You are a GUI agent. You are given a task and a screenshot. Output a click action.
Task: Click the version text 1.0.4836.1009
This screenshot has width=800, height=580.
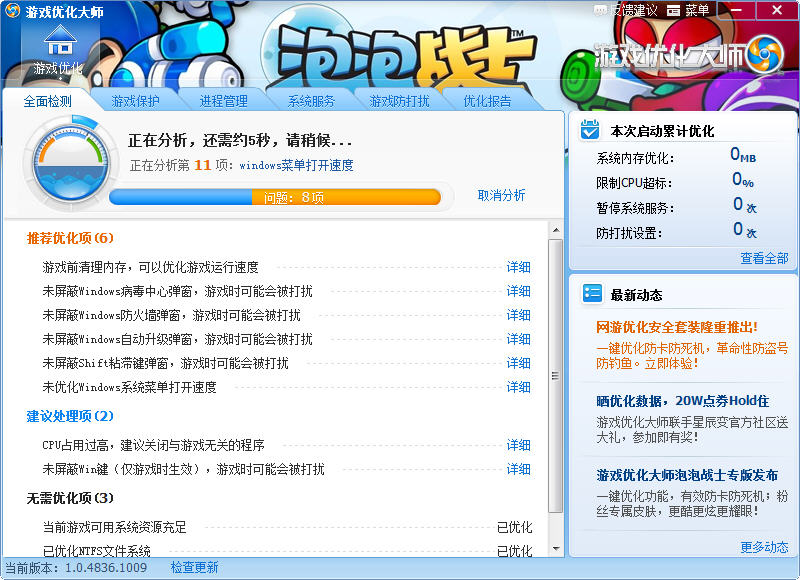[x=106, y=567]
